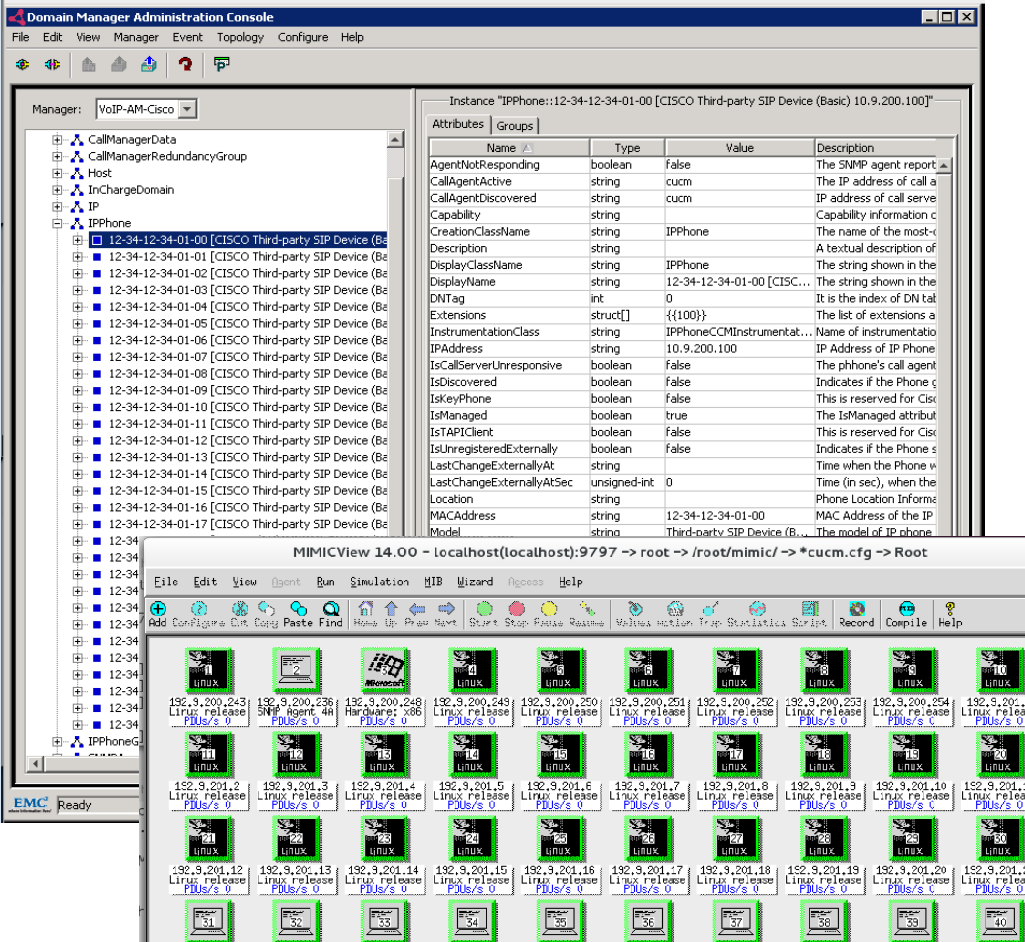Click the Topology Browser icon in Domain Manager
Screen dimensions: 1025x942
pos(220,65)
